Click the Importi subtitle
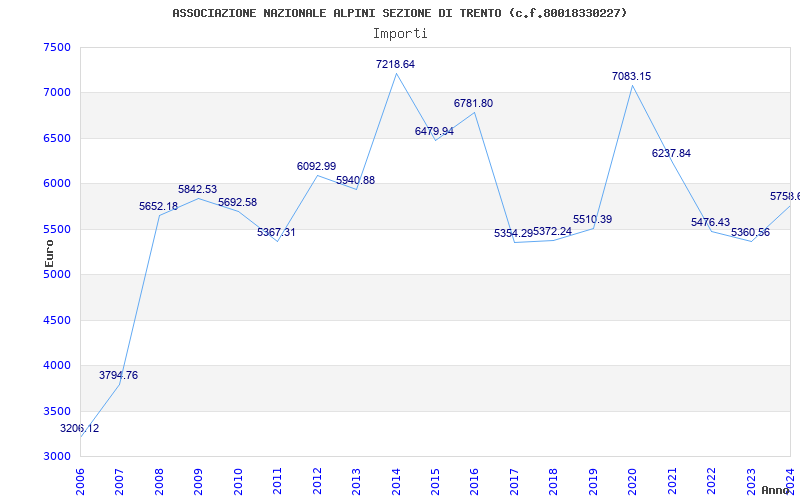This screenshot has height=500, width=800. click(400, 34)
